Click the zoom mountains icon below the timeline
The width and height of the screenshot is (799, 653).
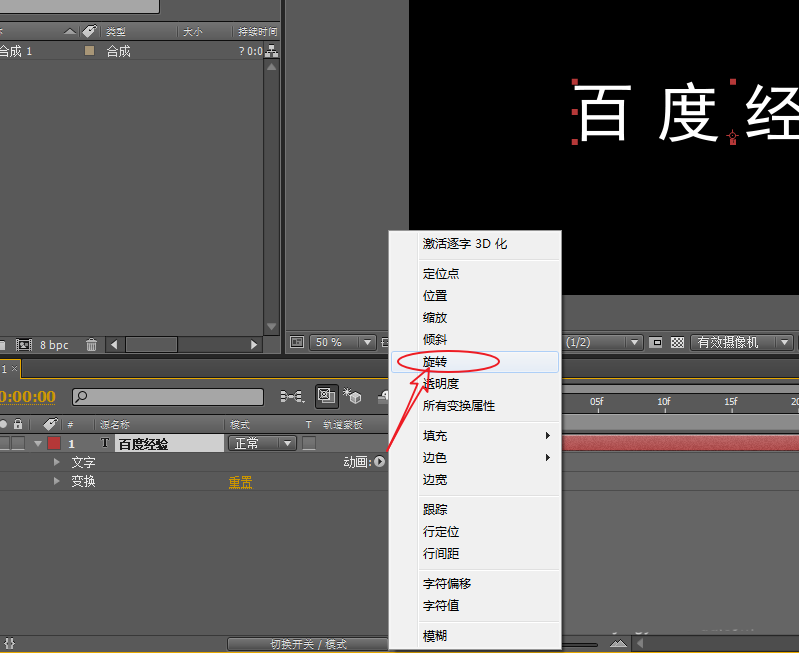(619, 643)
